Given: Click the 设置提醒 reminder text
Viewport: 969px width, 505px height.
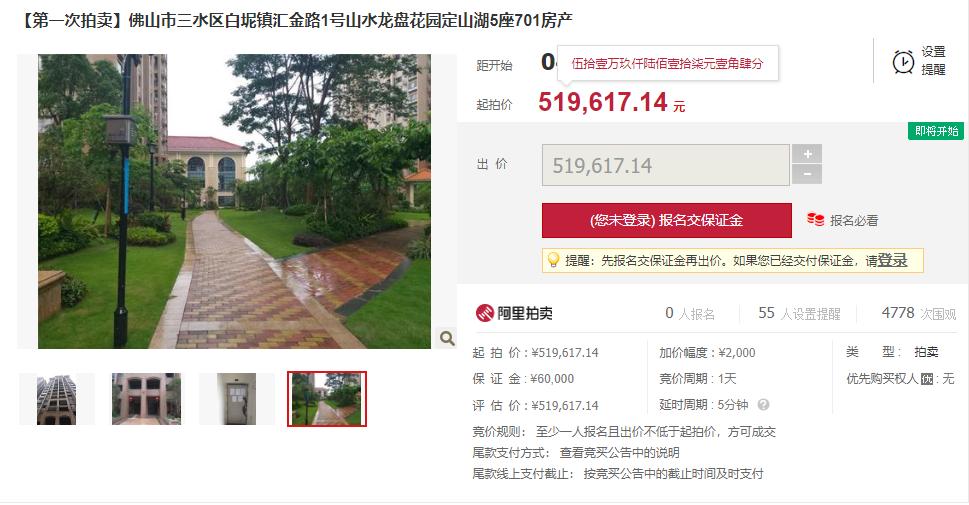Looking at the screenshot, I should click(933, 61).
